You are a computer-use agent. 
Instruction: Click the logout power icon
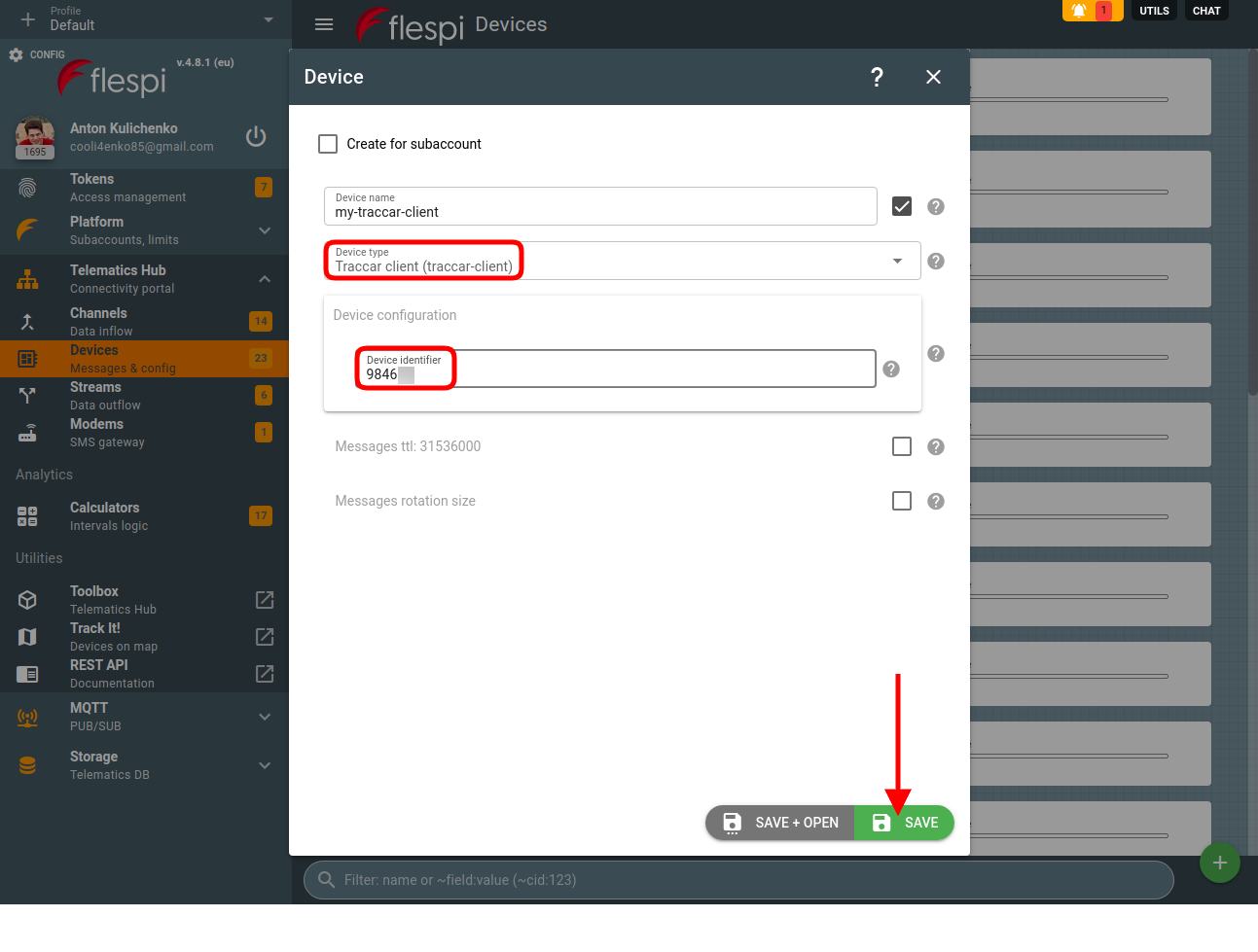pos(256,136)
